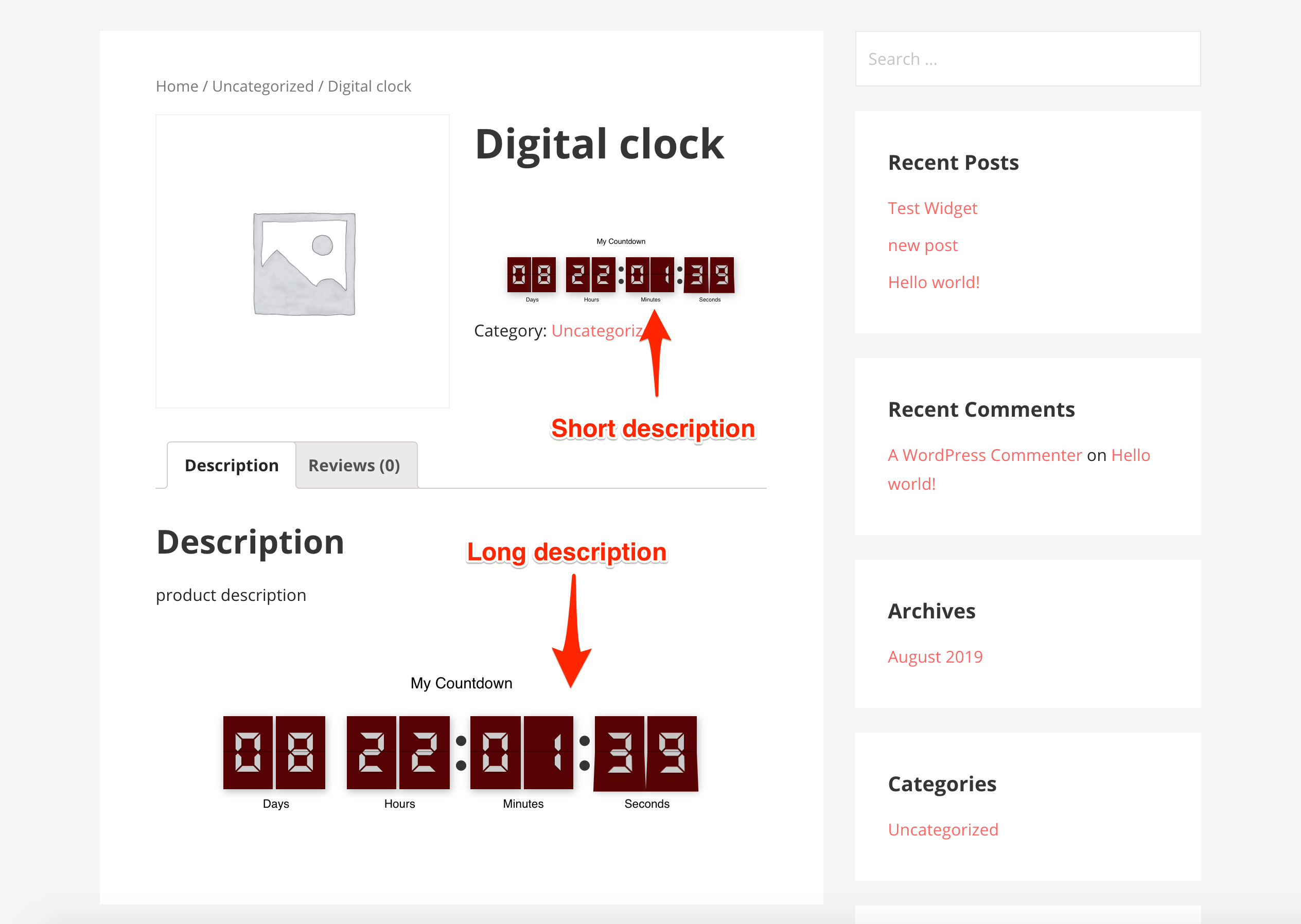Switch to the Description tab
Image resolution: width=1301 pixels, height=924 pixels.
click(x=231, y=464)
